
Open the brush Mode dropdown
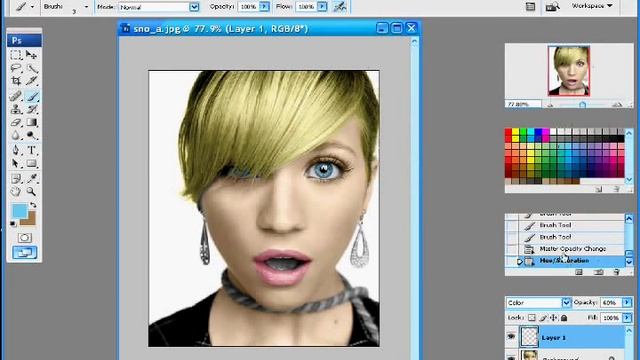pyautogui.click(x=194, y=7)
